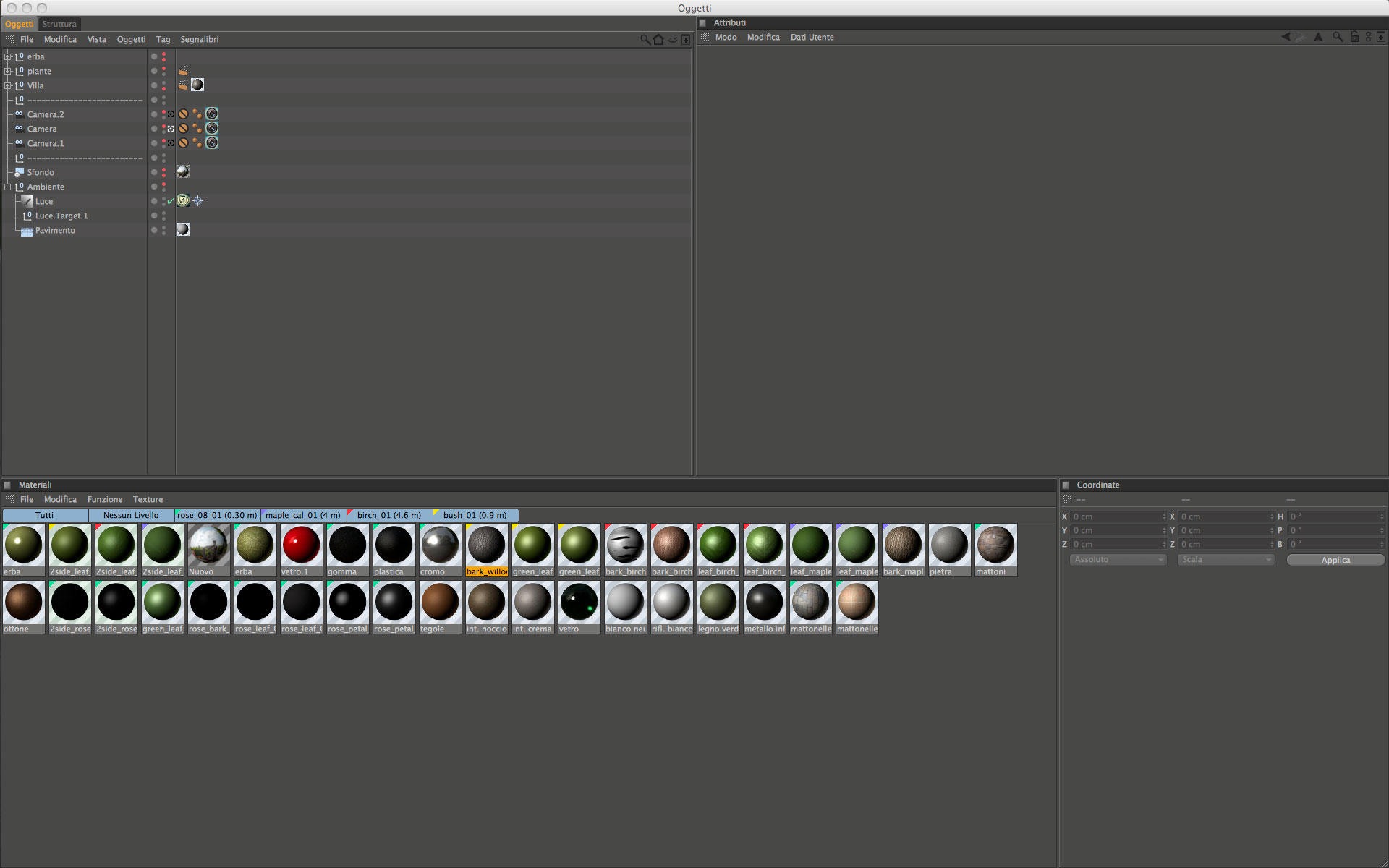1389x868 pixels.
Task: Select the Nessun Livello material filter
Action: pos(131,515)
